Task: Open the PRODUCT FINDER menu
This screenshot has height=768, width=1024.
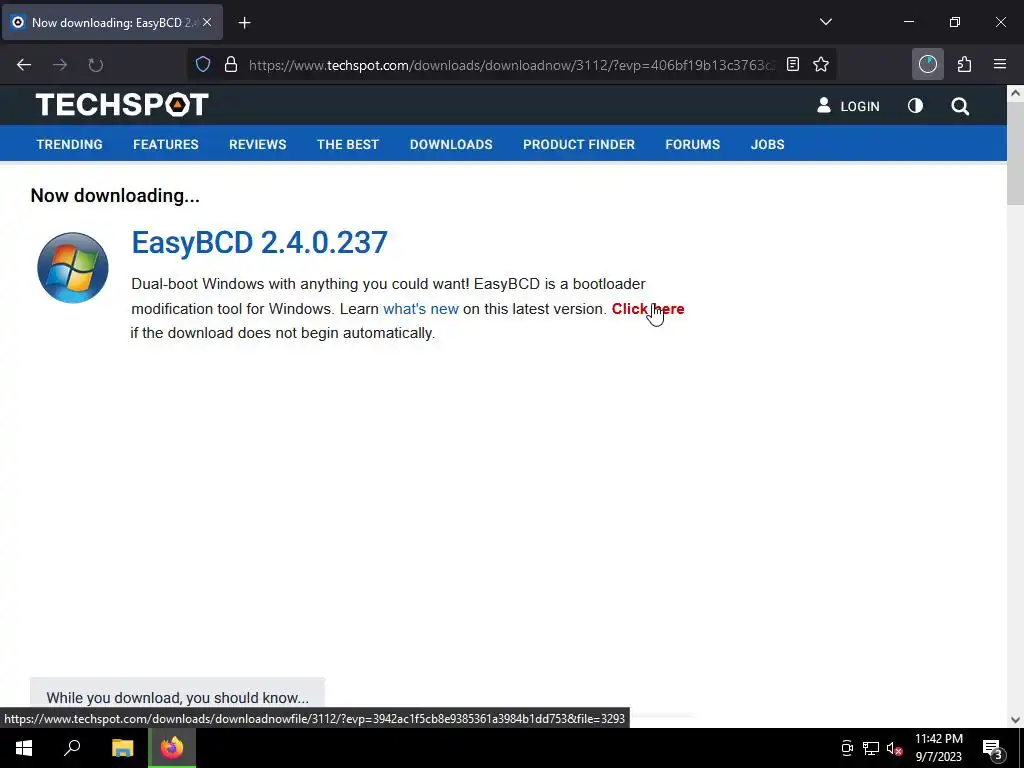Action: [x=579, y=144]
